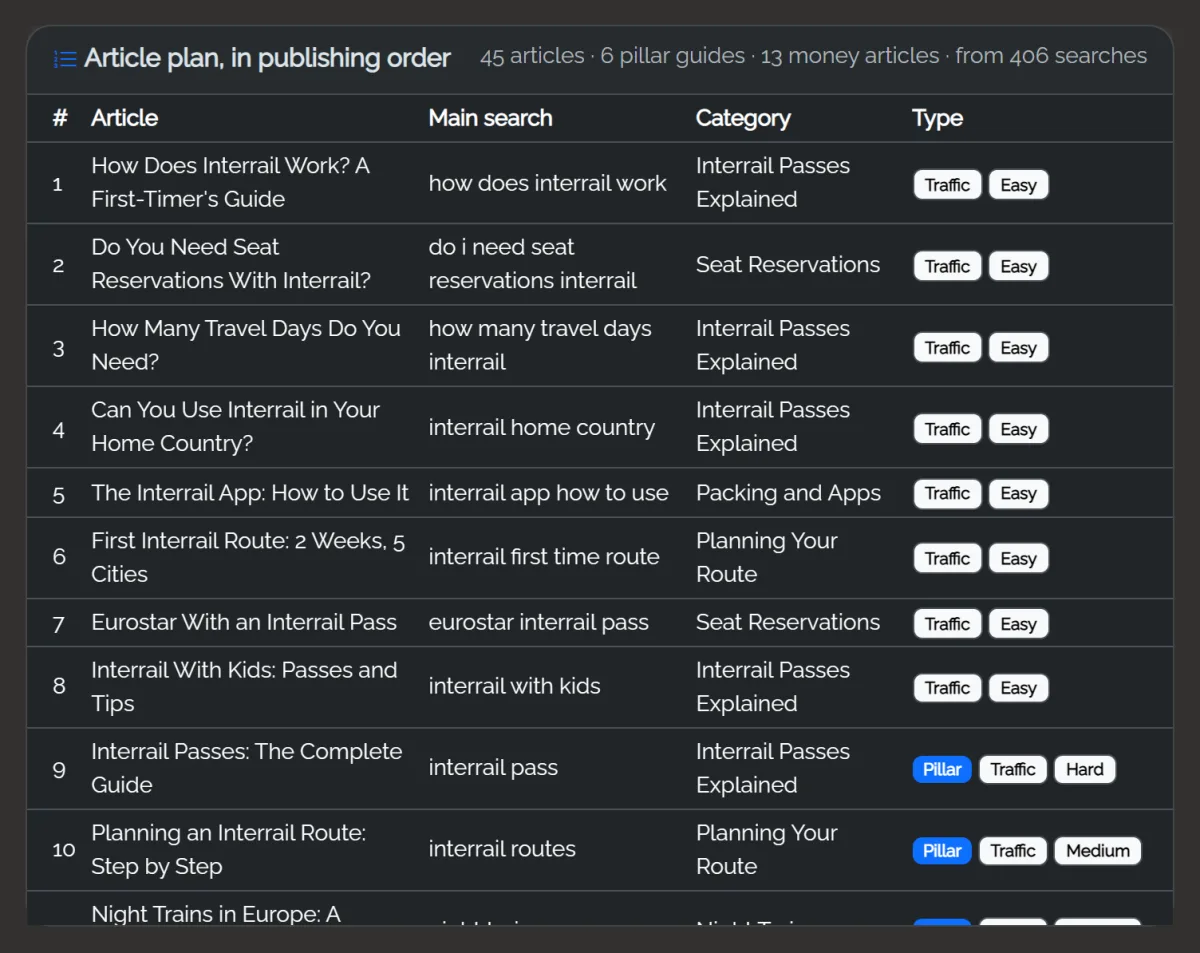Click the Easy badge in row 8
The height and width of the screenshot is (953, 1200).
tap(1018, 688)
